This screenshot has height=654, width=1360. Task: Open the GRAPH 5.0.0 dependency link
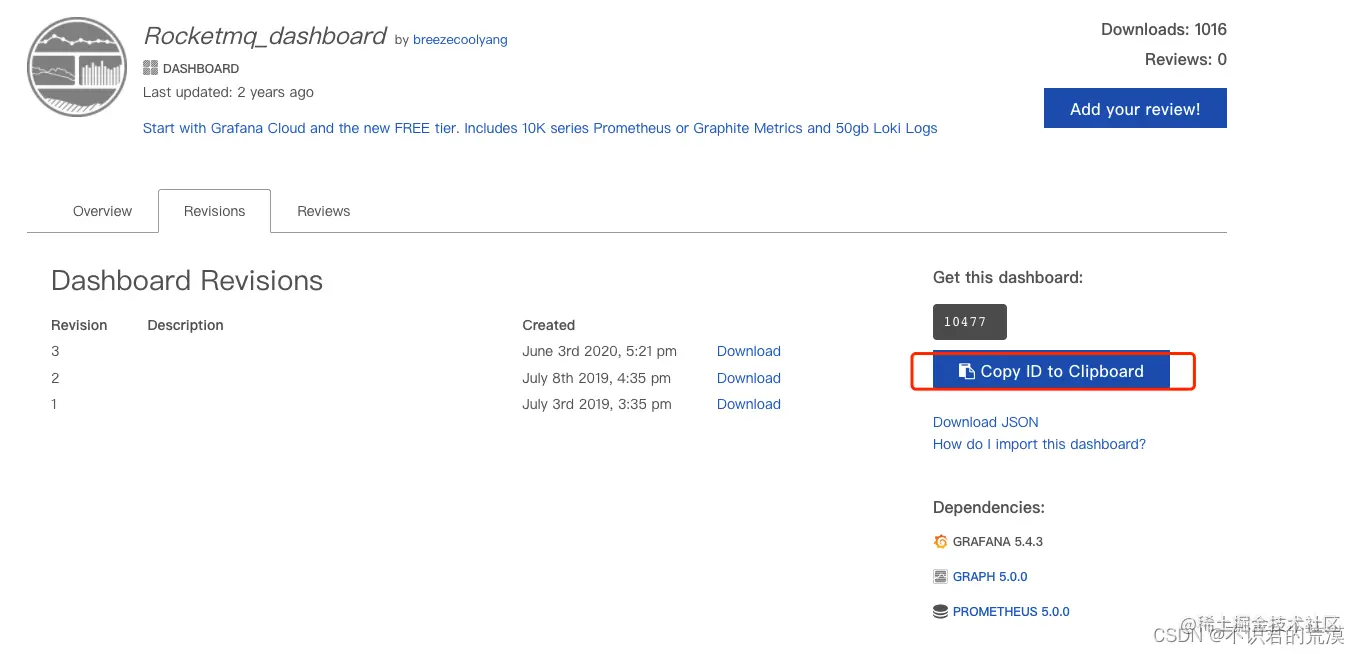click(x=990, y=576)
